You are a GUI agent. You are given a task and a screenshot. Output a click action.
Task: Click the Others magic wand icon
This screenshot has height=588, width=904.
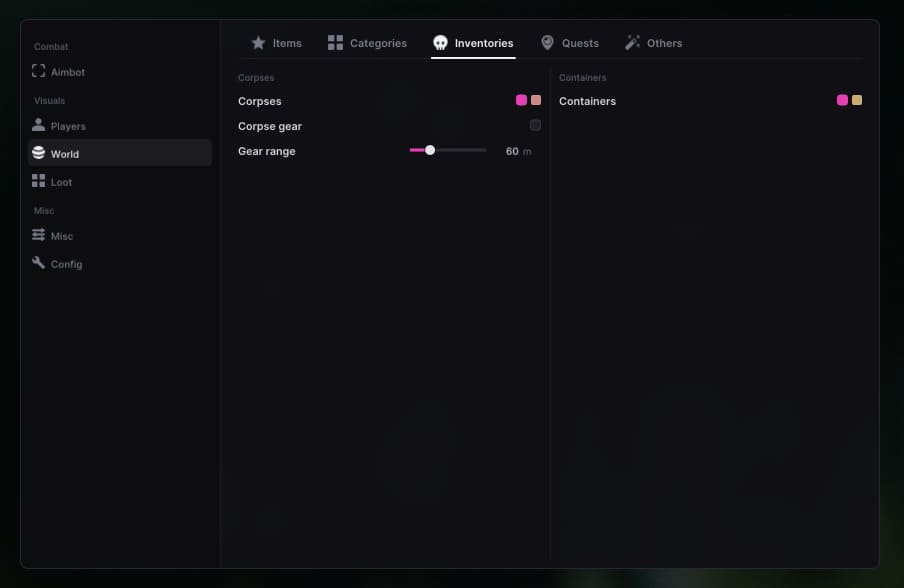click(x=632, y=43)
